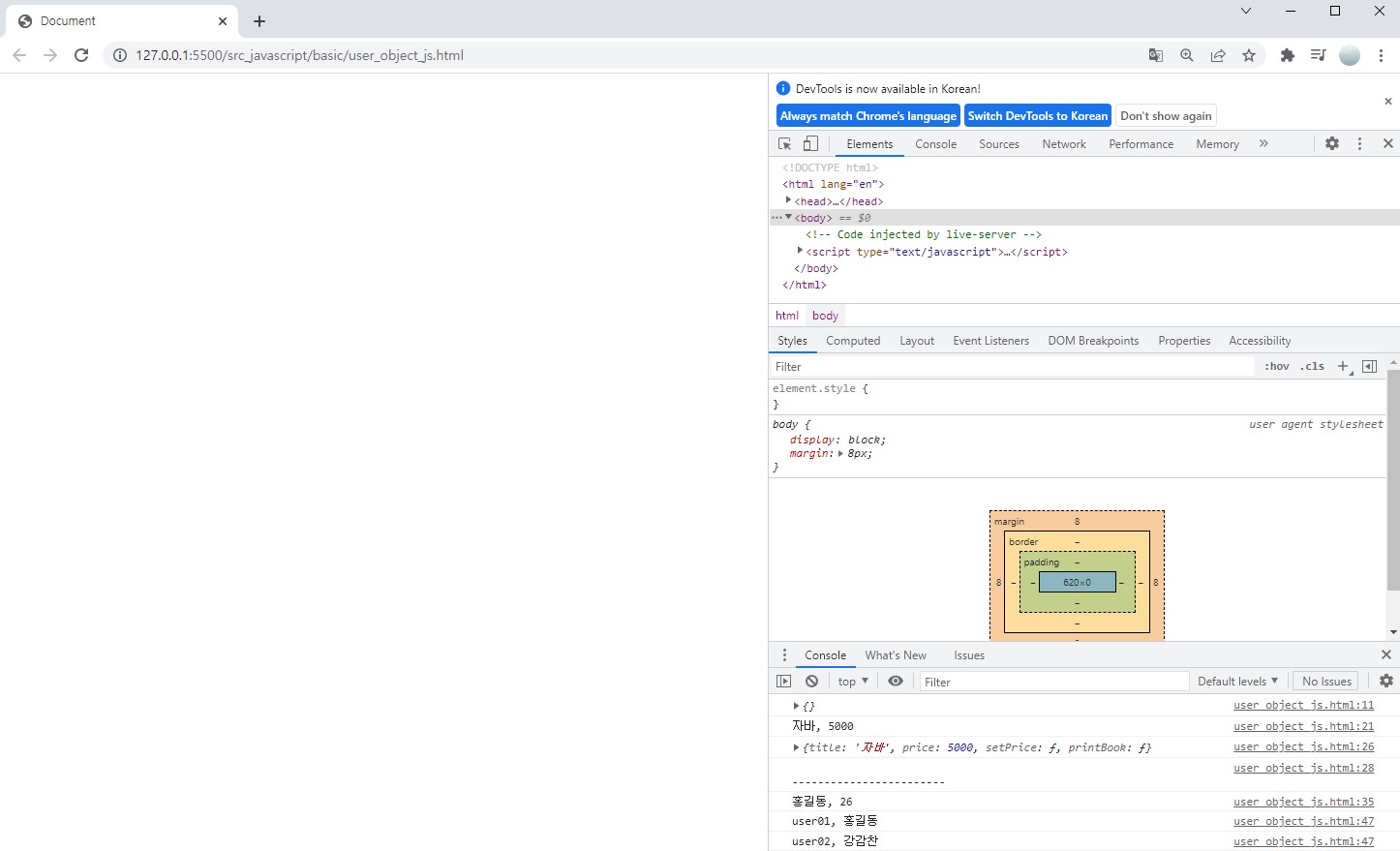Click the Styles filter input field
1400x851 pixels.
1012,367
